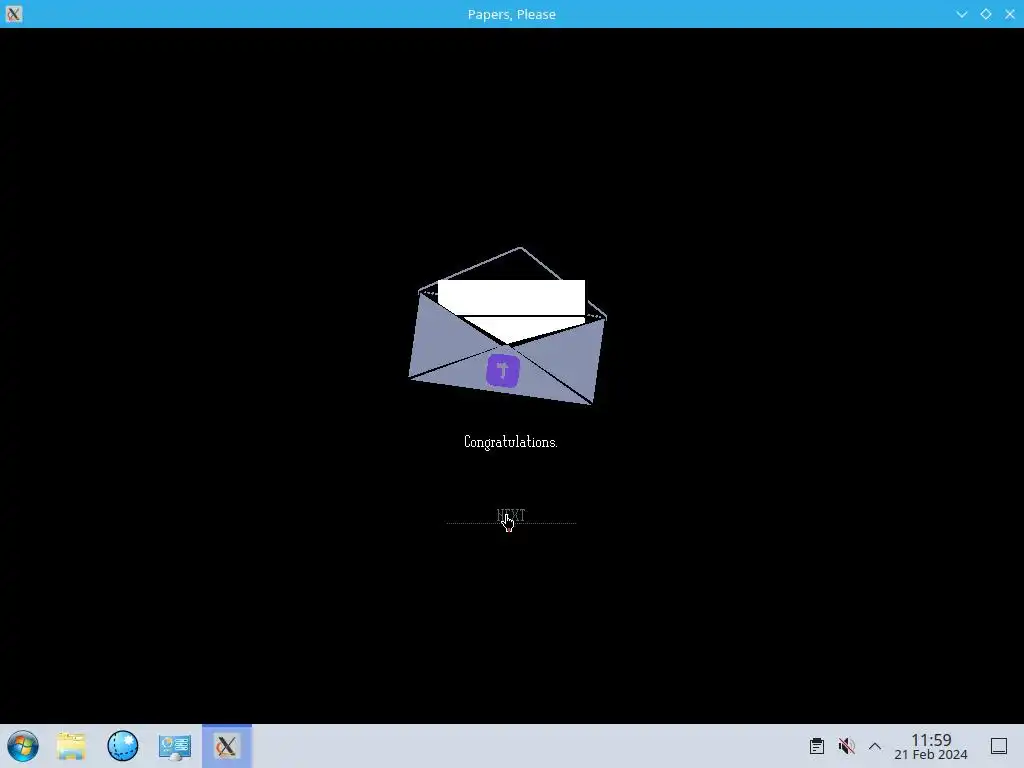This screenshot has height=768, width=1024.
Task: Open the file manager from the taskbar
Action: (x=71, y=746)
